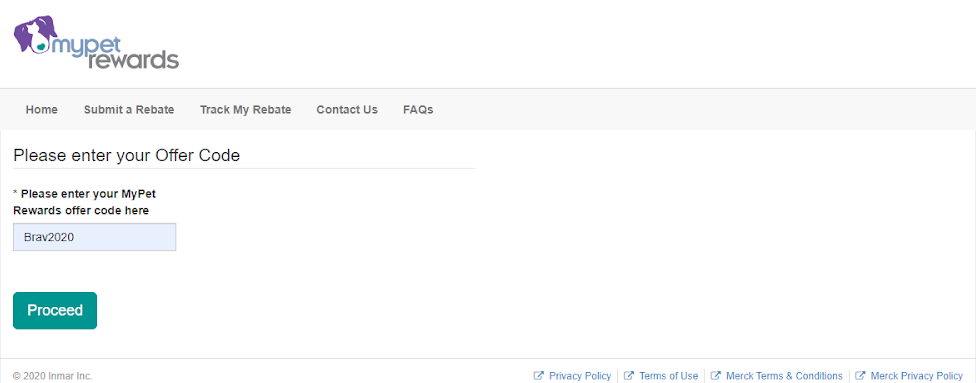Open the Privacy Policy footer link

(x=580, y=376)
